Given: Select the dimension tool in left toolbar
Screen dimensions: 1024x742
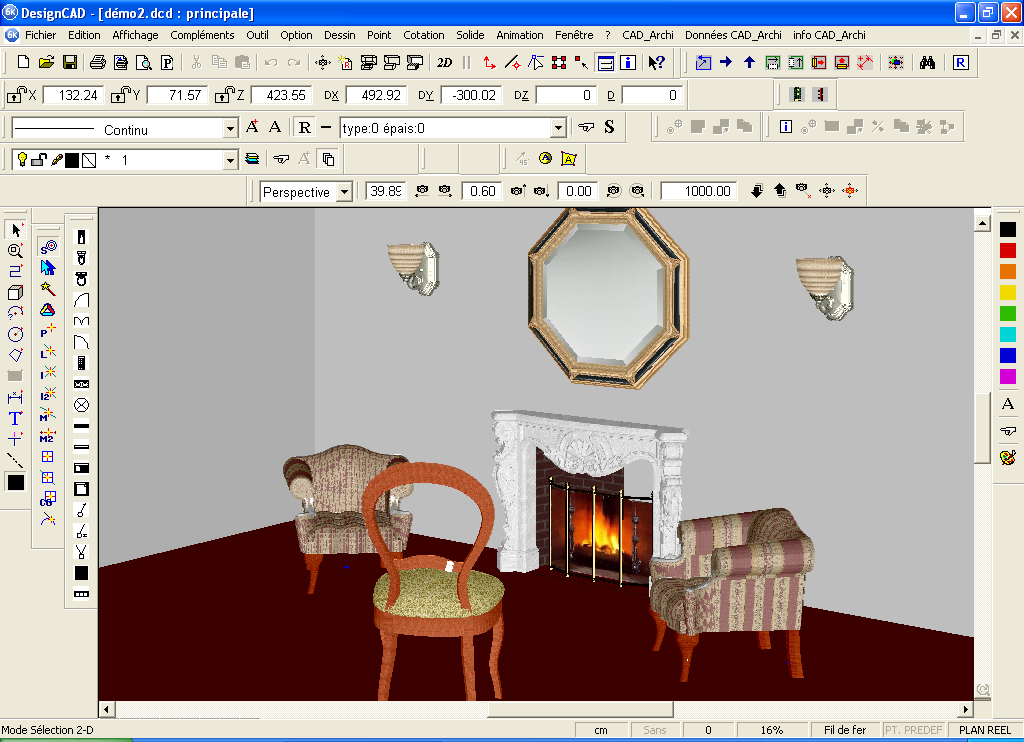Looking at the screenshot, I should point(16,397).
